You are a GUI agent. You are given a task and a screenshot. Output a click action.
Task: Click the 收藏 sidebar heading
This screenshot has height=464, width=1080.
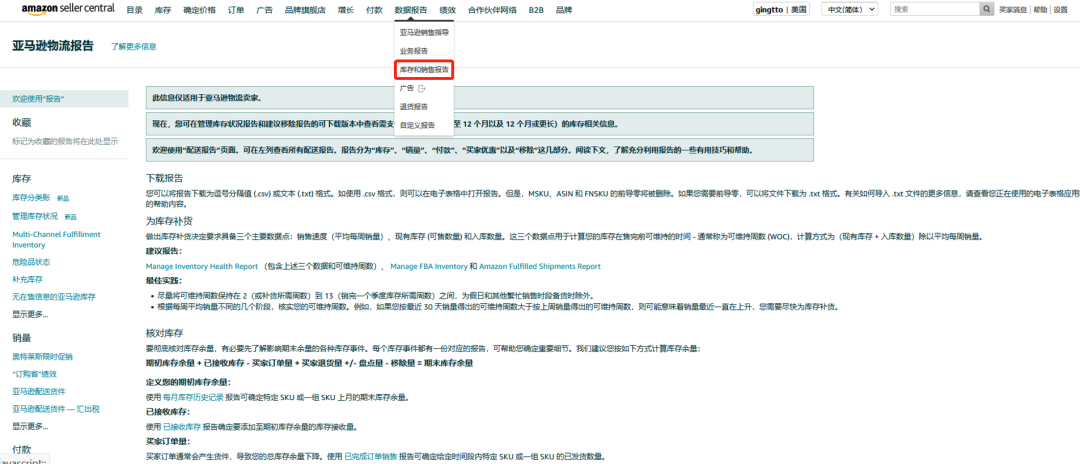click(x=21, y=123)
